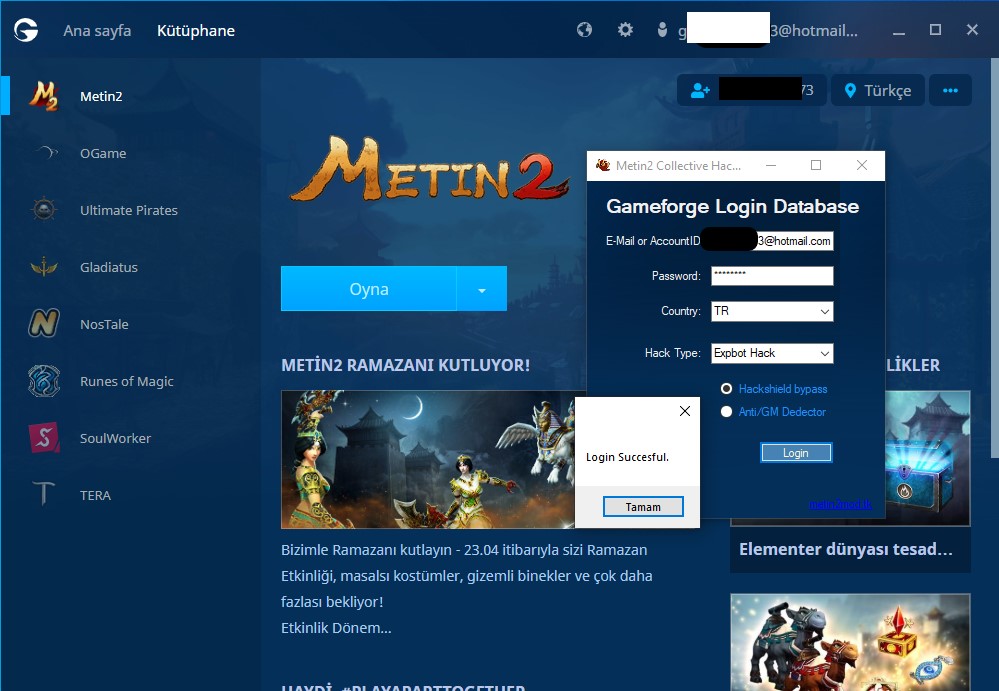The image size is (999, 691).
Task: Select NosTale game icon
Action: pyautogui.click(x=44, y=324)
